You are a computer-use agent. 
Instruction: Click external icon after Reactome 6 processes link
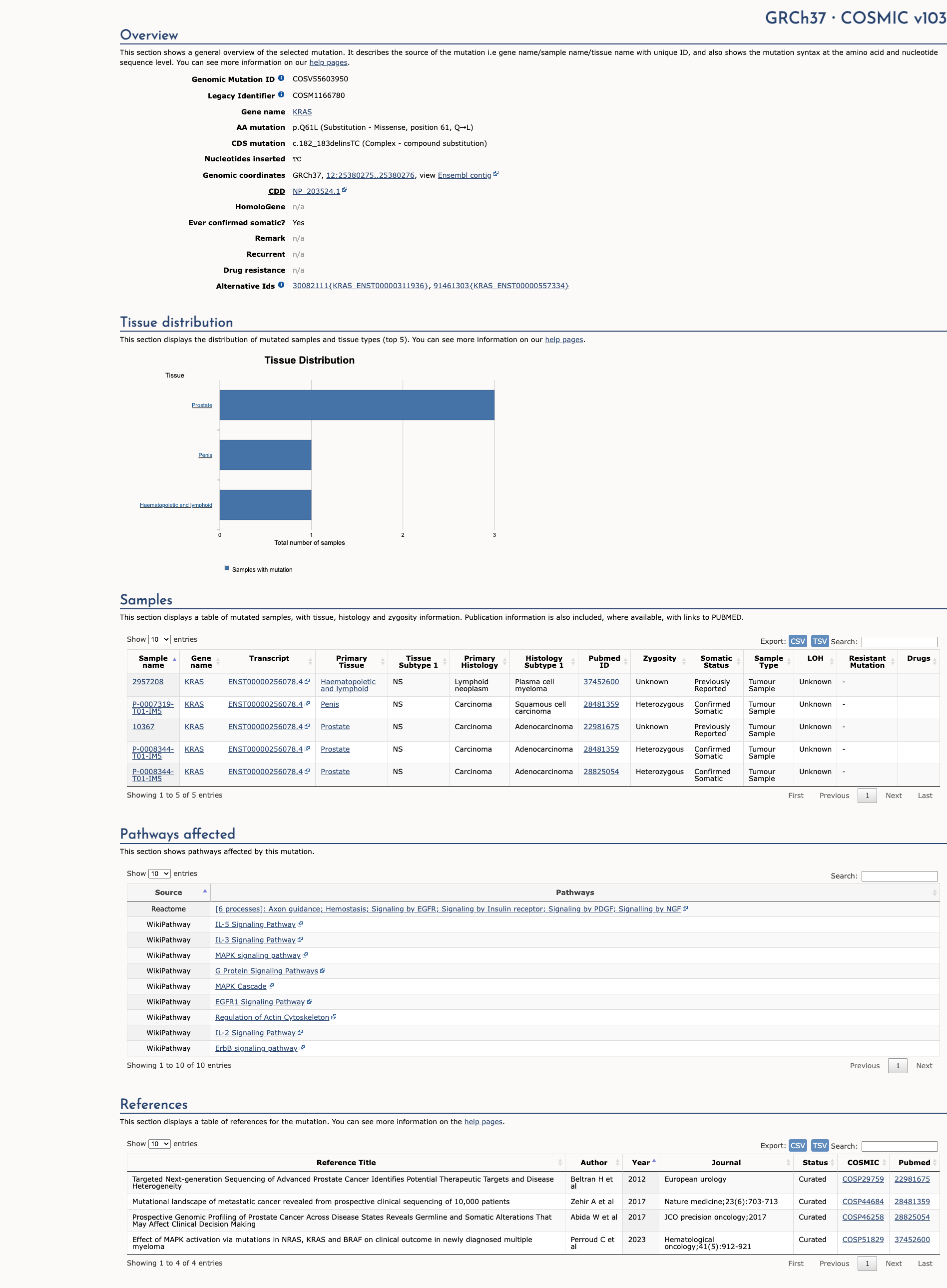tap(686, 908)
